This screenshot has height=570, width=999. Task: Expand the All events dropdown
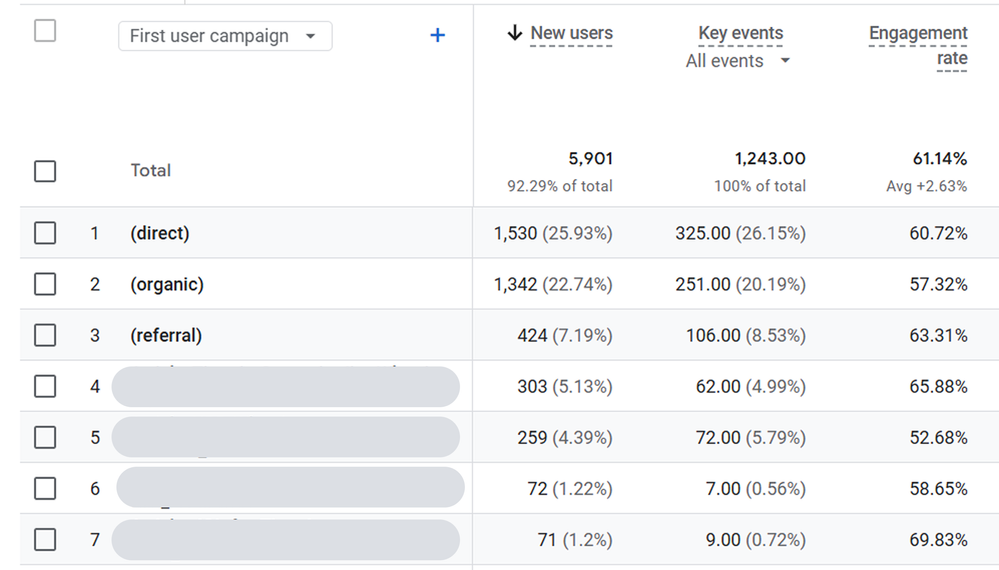coord(738,61)
